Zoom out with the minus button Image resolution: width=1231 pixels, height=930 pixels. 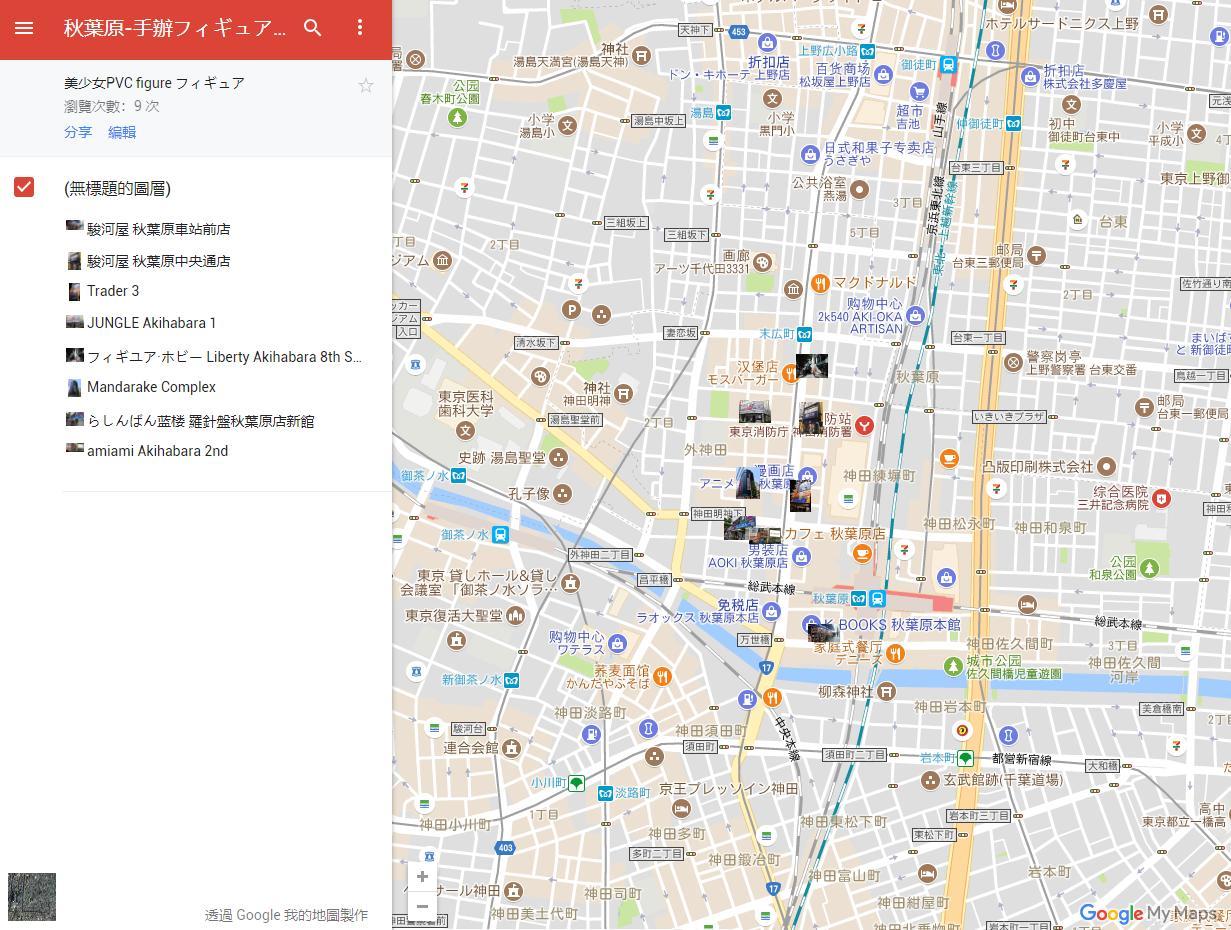(422, 907)
